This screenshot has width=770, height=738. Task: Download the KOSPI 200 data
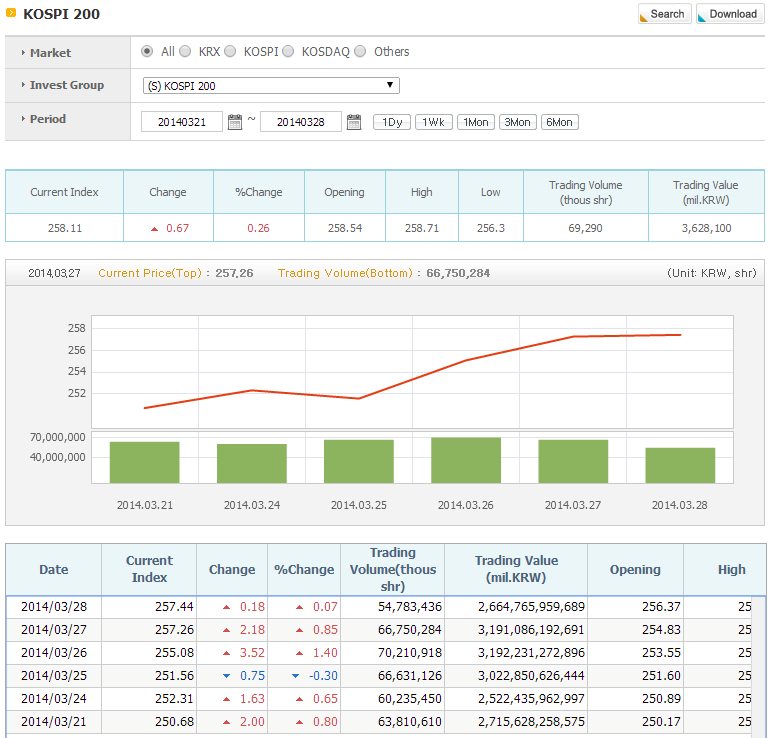tap(730, 14)
